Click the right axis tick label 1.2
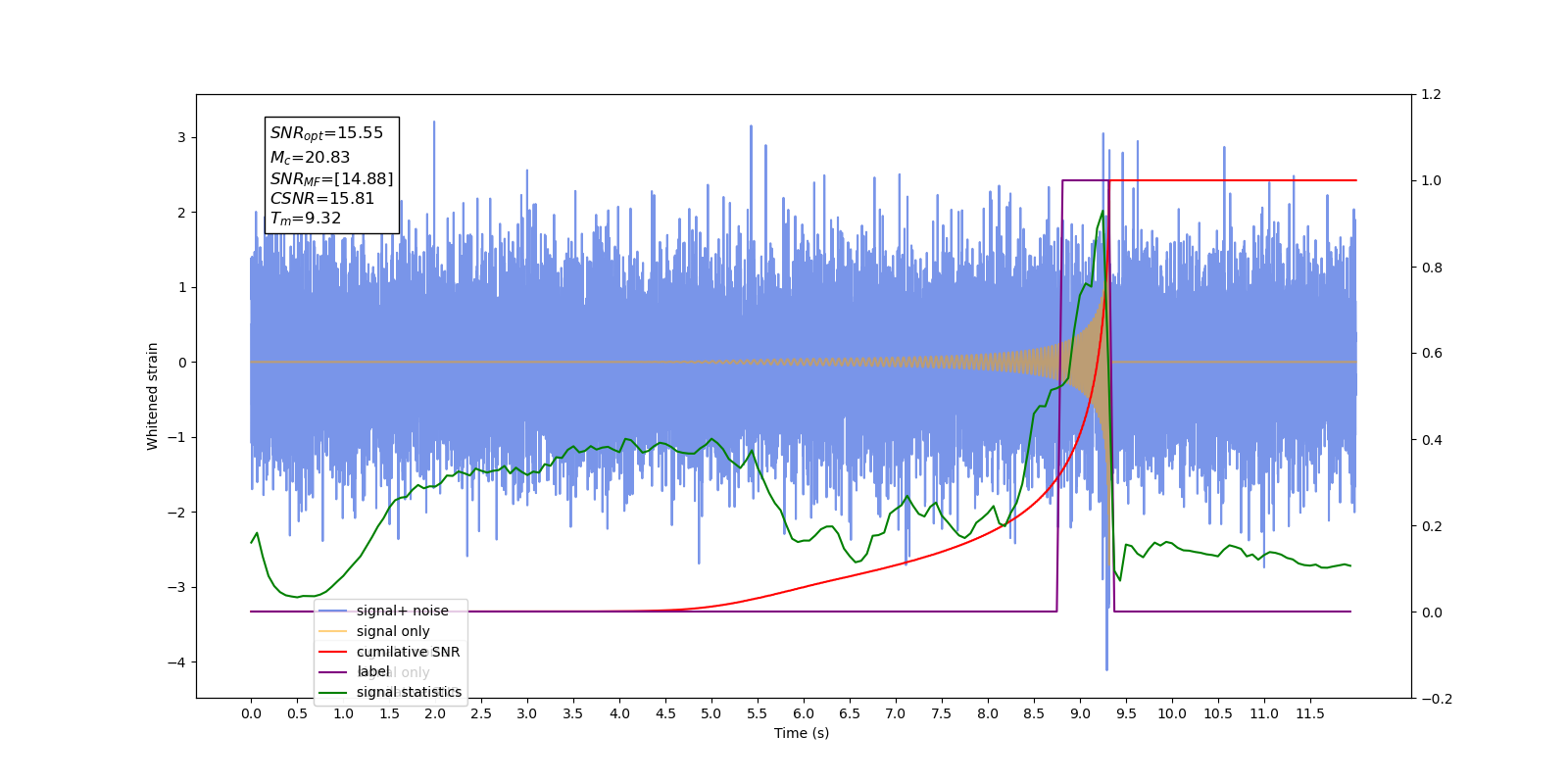 coord(1431,94)
